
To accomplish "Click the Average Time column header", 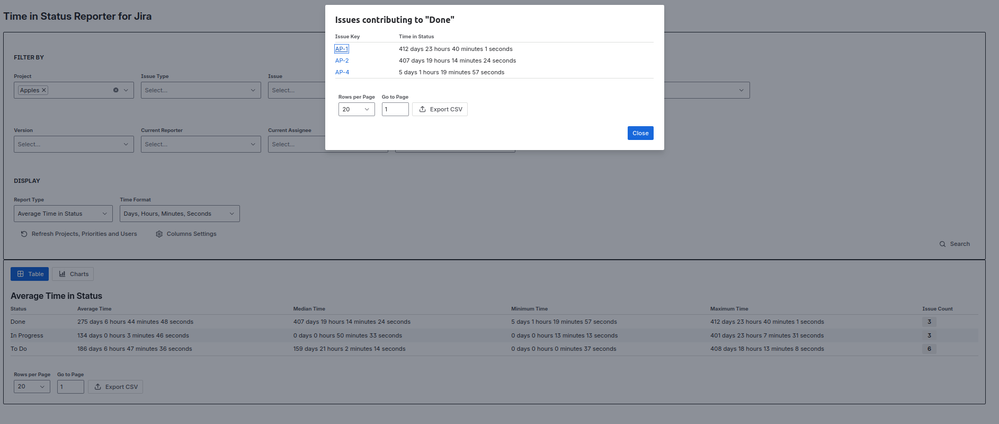I will (x=94, y=309).
